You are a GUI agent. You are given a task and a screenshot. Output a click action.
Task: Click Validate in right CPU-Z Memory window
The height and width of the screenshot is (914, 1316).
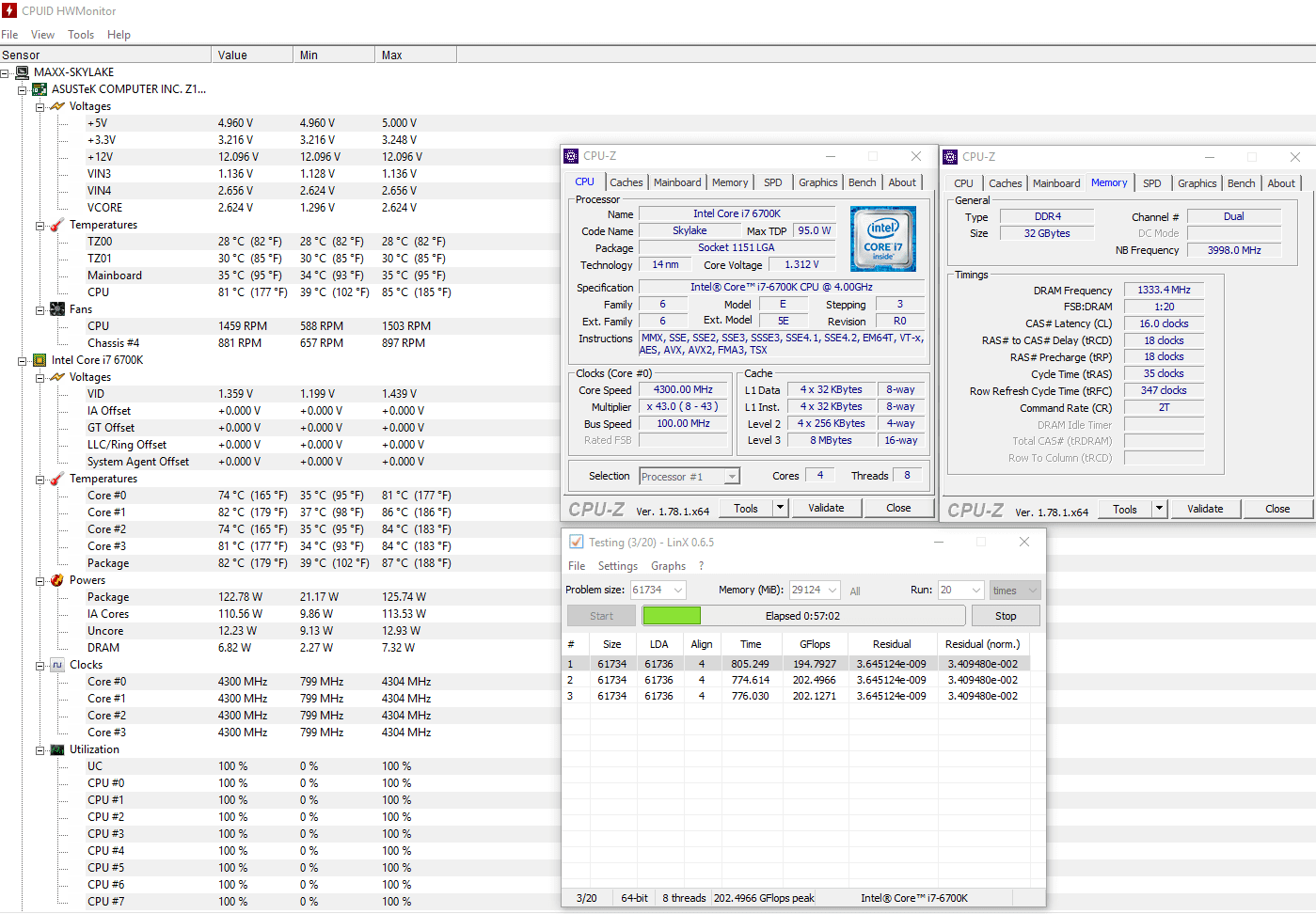[x=1205, y=509]
